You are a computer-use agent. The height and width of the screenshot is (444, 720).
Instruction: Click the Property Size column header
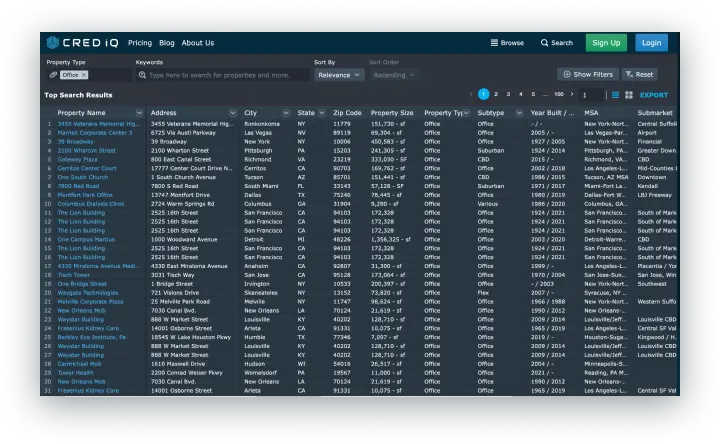[392, 113]
